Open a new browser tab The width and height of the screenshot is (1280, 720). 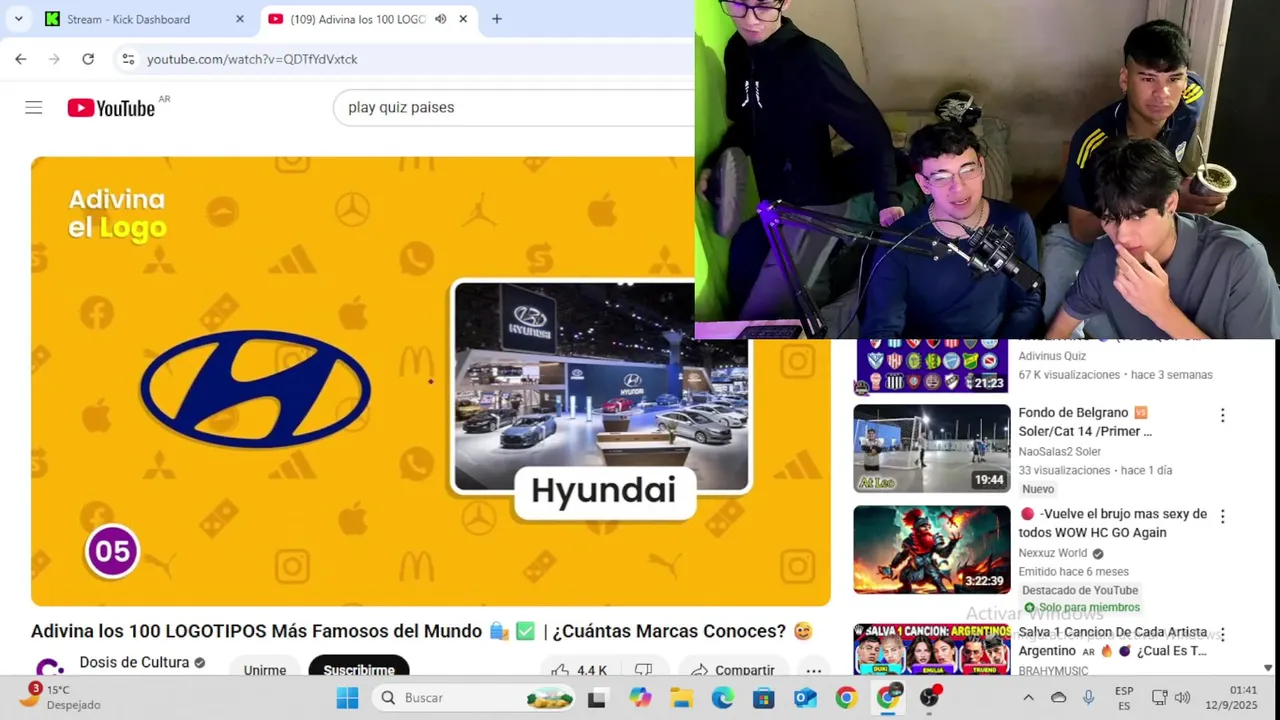(496, 19)
